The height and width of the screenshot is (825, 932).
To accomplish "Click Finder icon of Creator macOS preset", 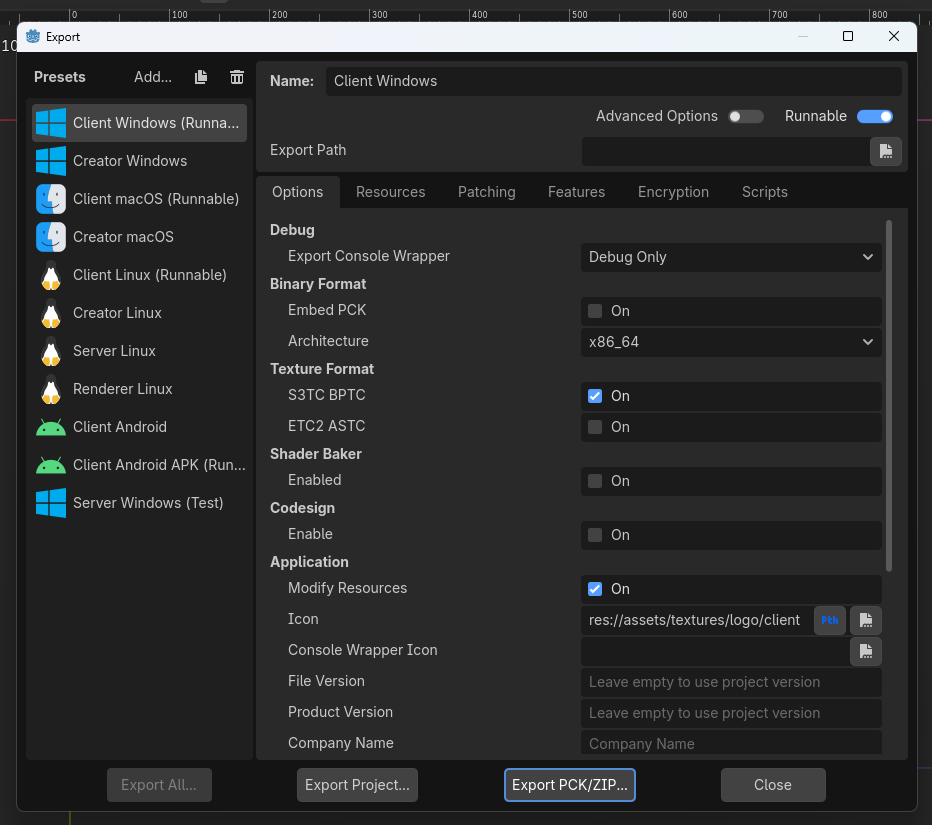I will (51, 237).
